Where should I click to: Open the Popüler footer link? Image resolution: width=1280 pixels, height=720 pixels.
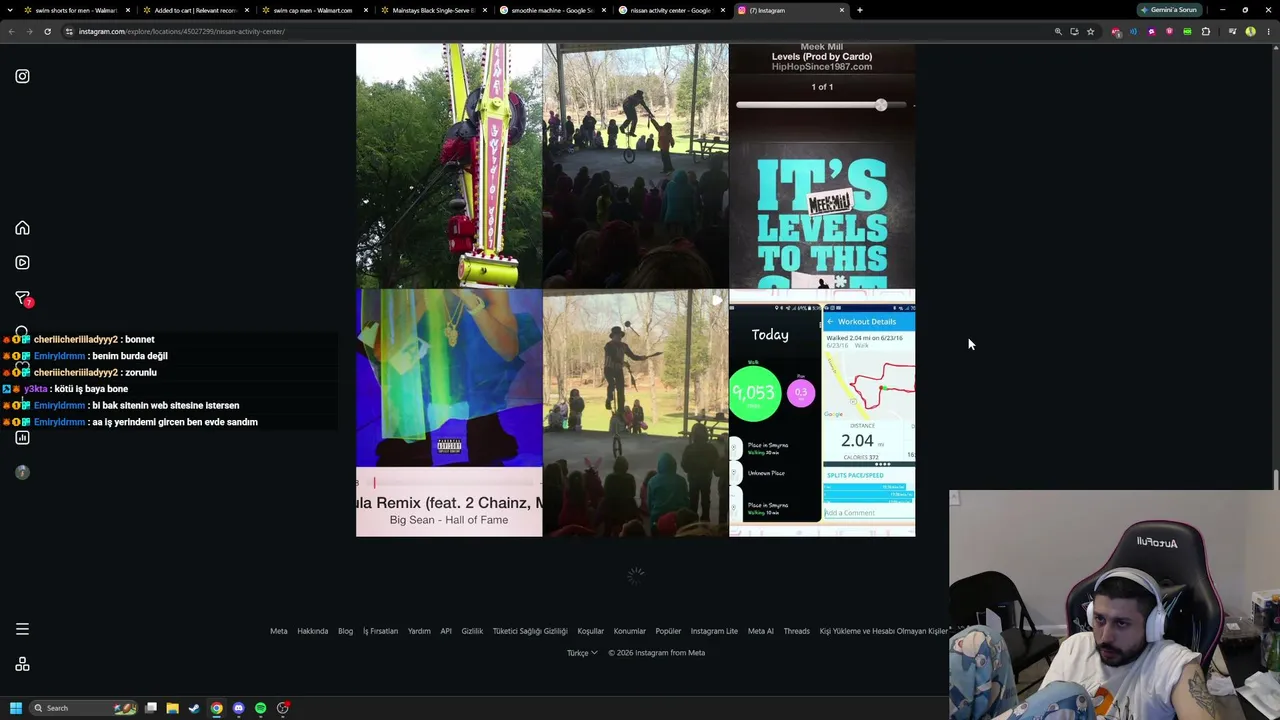668,631
